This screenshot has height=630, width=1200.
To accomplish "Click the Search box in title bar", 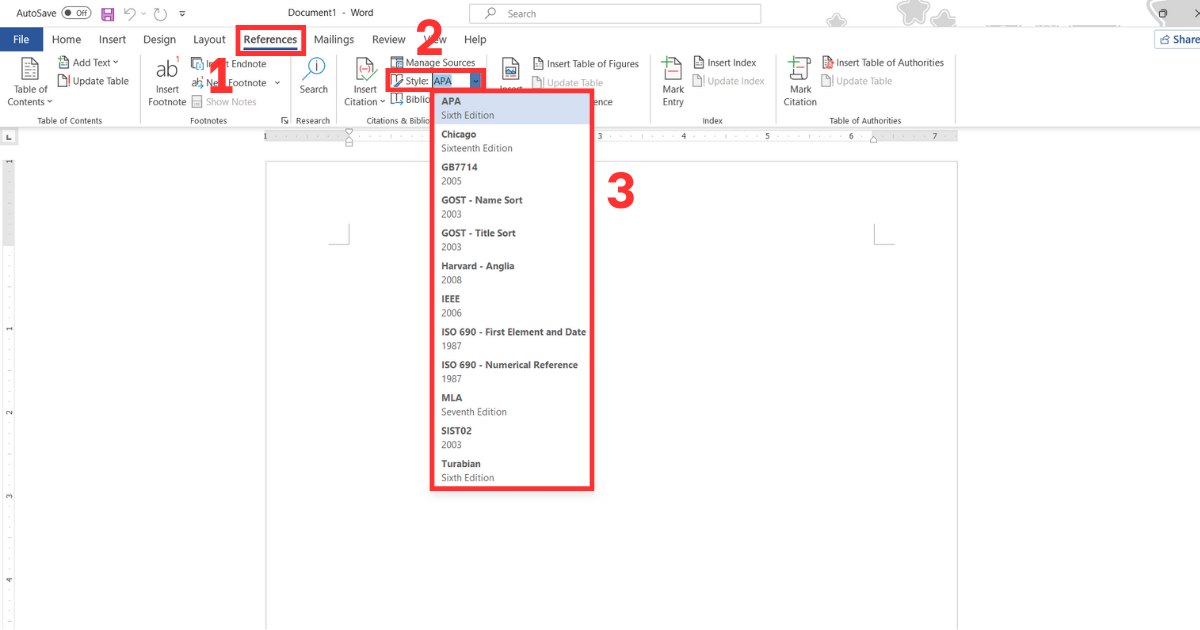I will click(x=615, y=14).
